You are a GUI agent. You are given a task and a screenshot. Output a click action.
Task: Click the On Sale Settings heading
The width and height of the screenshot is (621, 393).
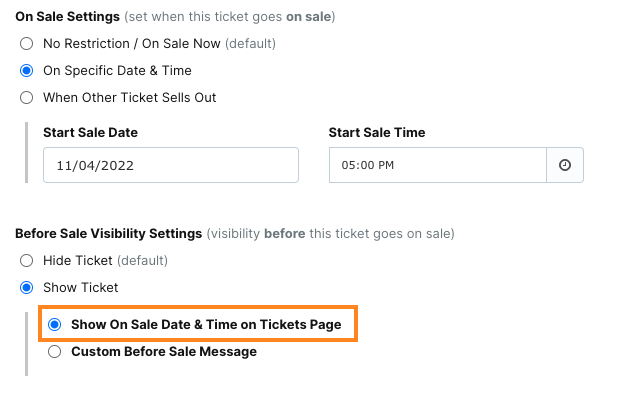67,17
